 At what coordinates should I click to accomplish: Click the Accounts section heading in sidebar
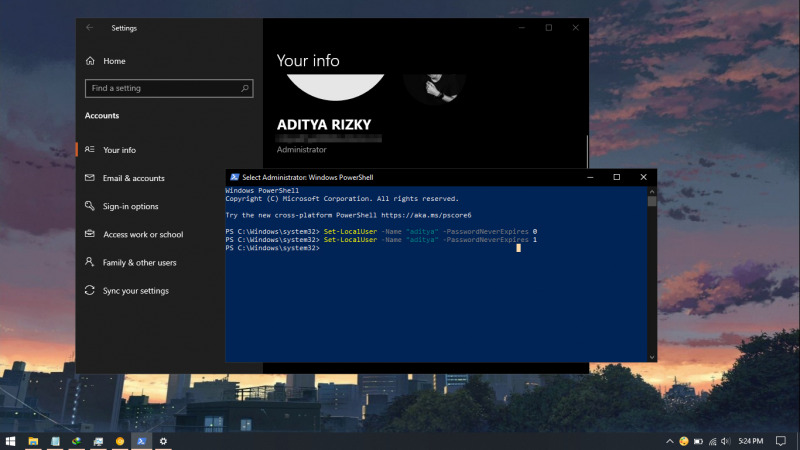tap(102, 116)
